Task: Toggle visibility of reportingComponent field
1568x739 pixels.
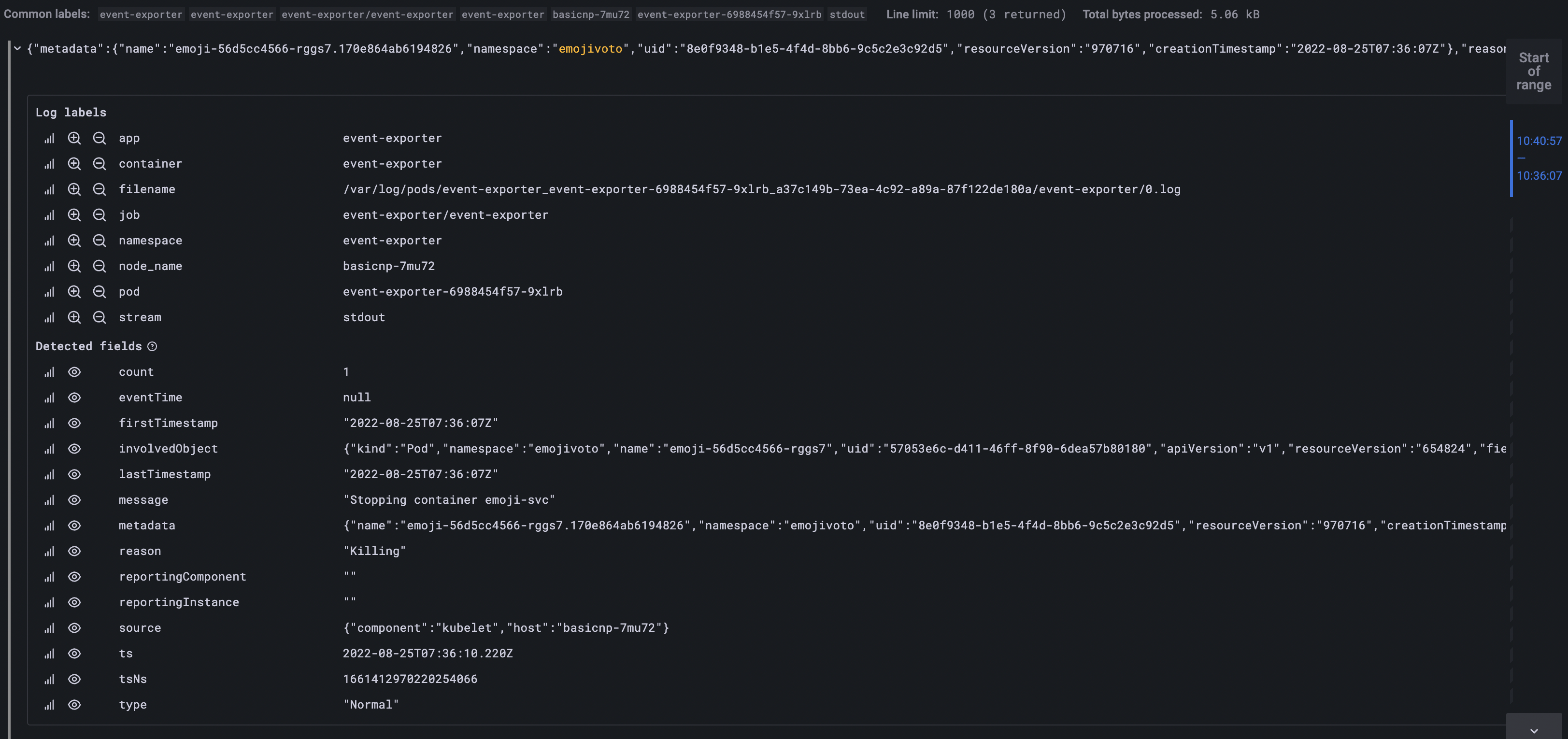Action: coord(74,577)
